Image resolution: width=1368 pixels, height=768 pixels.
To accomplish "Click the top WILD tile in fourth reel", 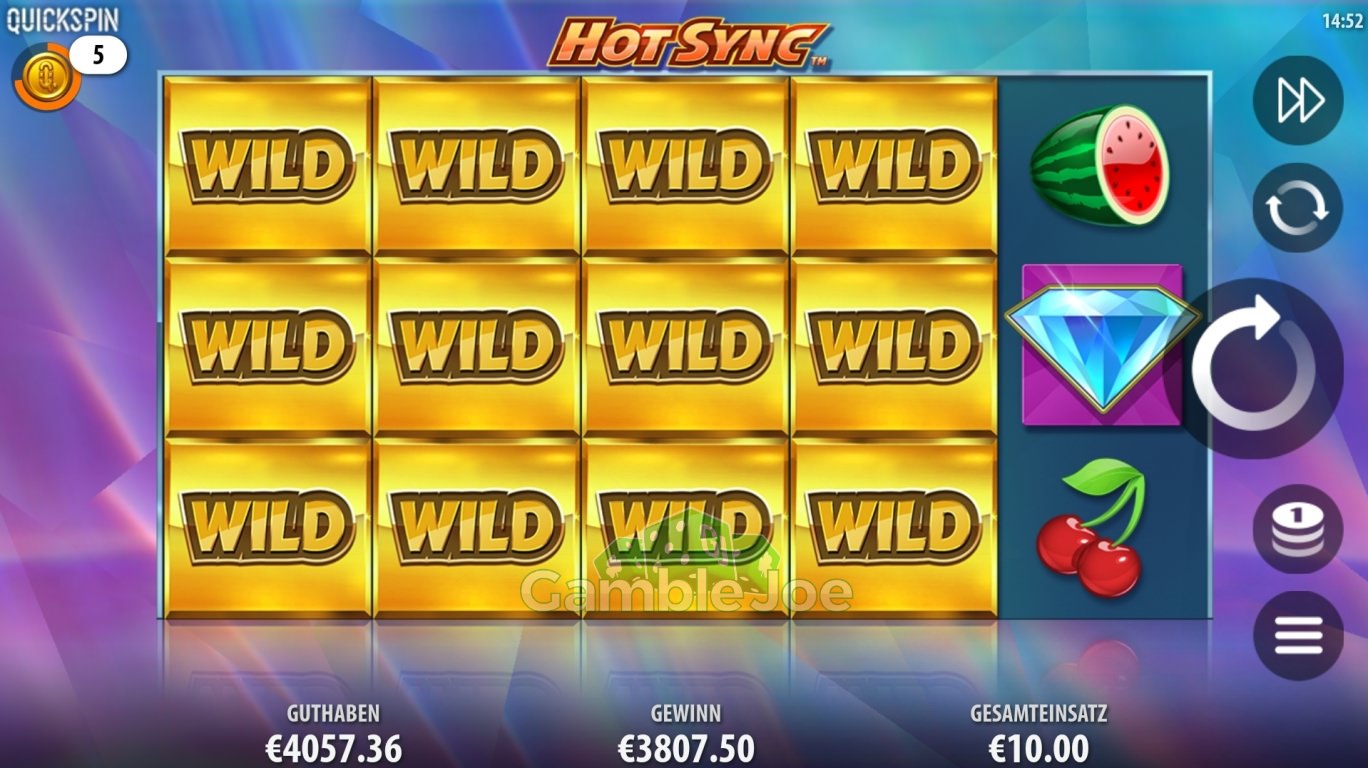I will click(894, 166).
